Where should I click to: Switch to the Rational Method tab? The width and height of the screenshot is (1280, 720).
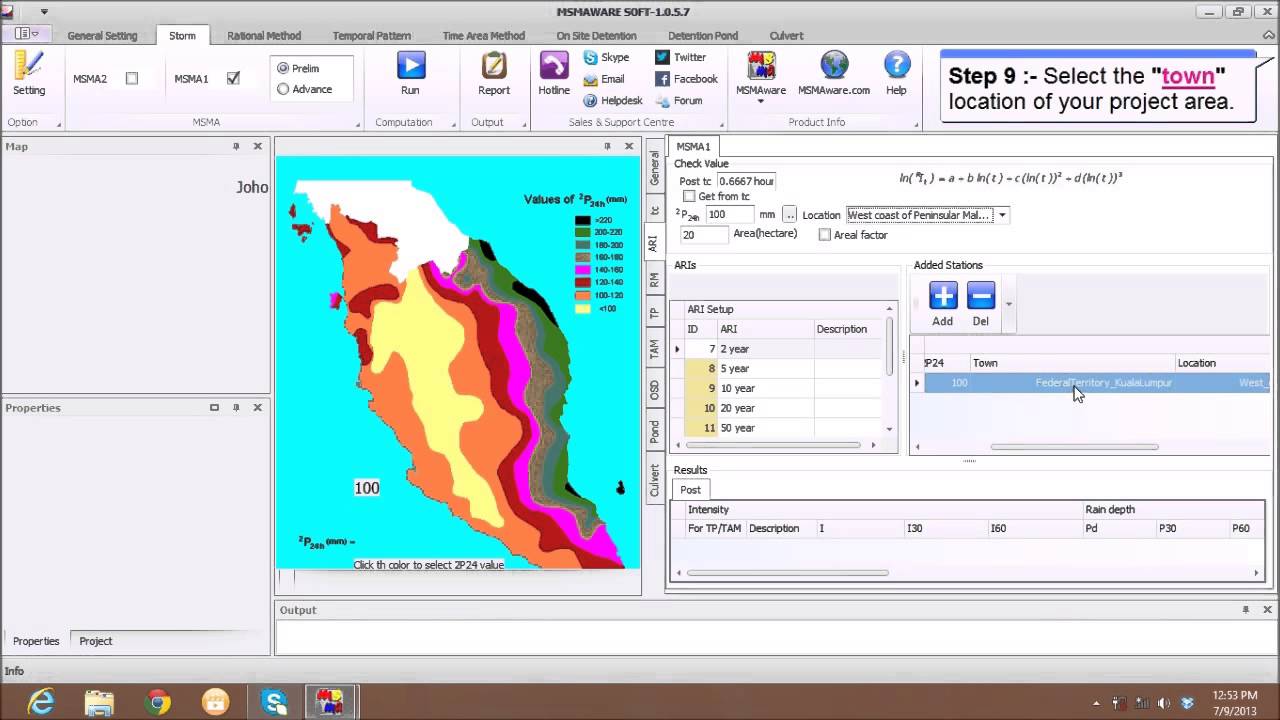click(x=264, y=36)
